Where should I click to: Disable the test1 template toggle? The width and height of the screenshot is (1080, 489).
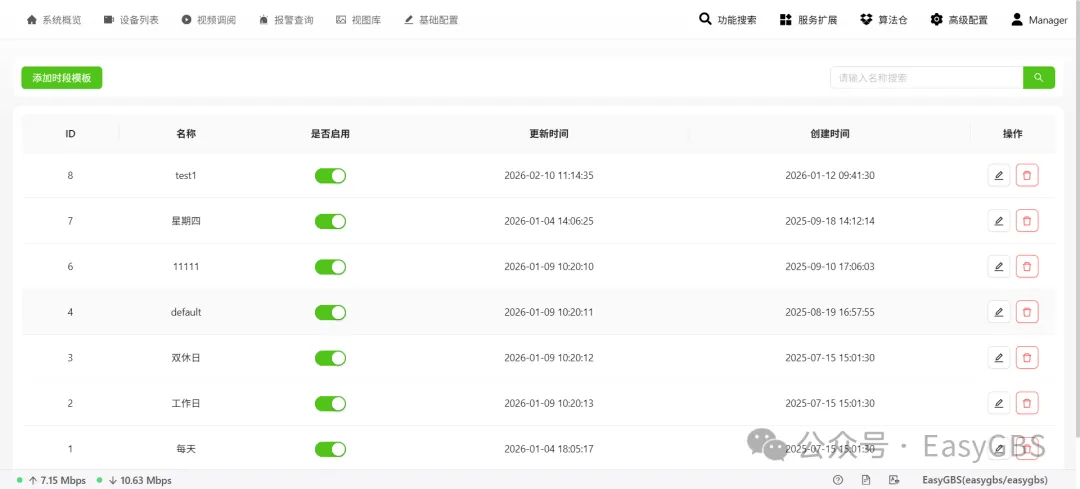(331, 176)
